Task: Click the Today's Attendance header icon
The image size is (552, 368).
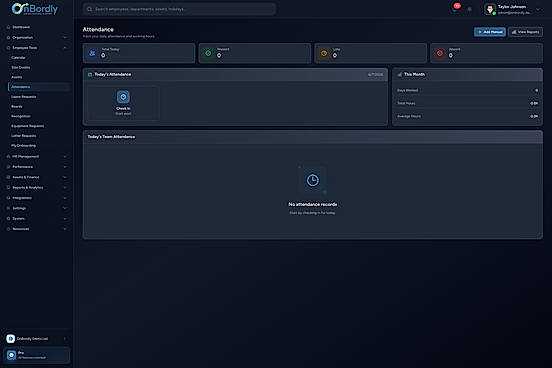Action: 90,74
